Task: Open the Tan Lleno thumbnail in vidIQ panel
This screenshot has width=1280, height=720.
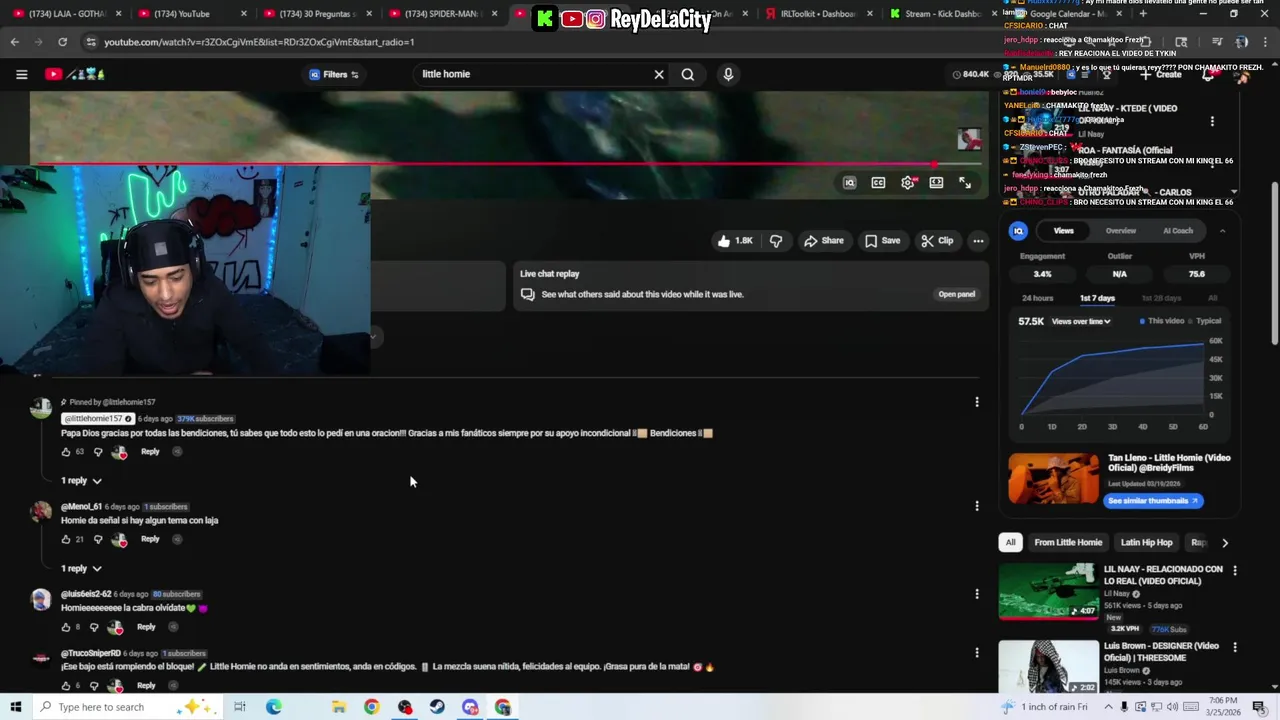Action: pyautogui.click(x=1053, y=479)
